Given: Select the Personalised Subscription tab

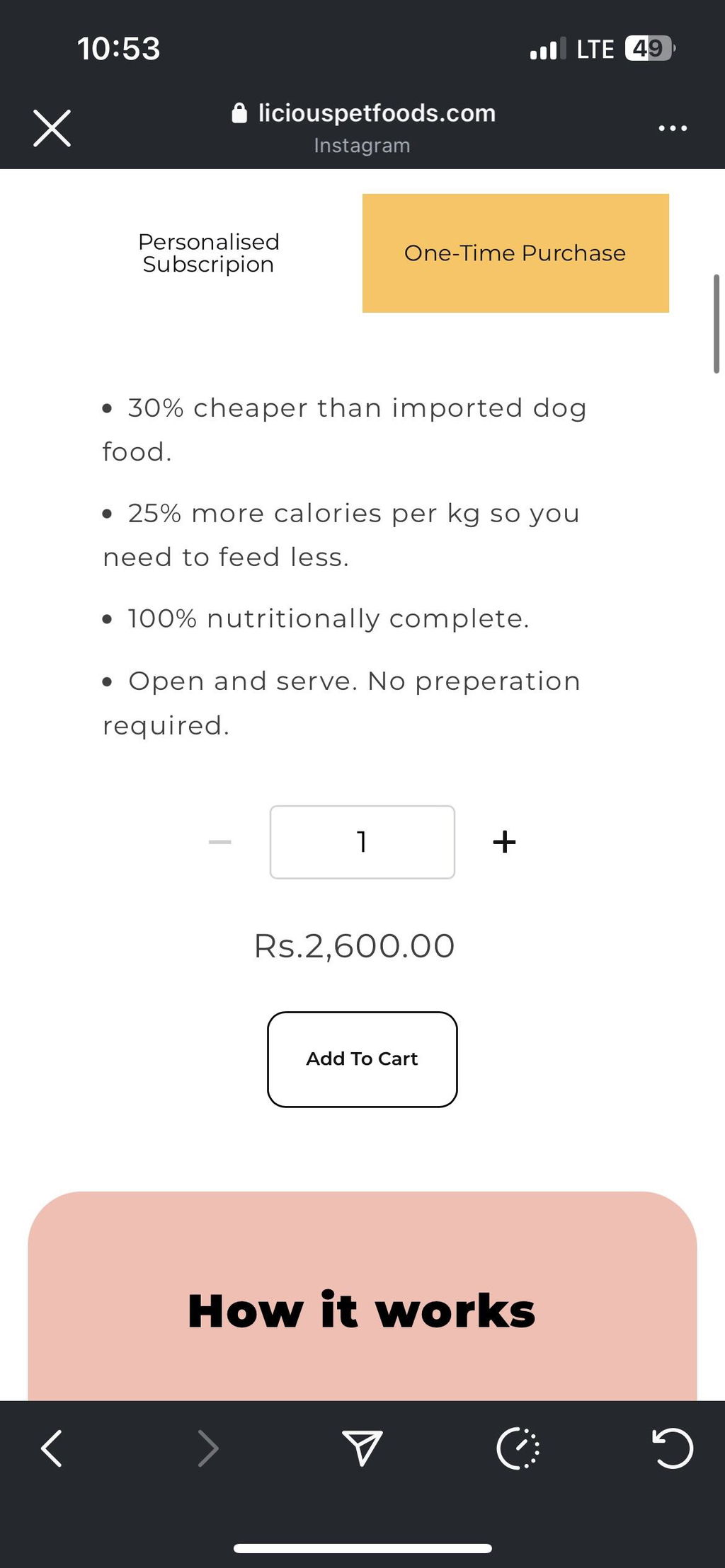Looking at the screenshot, I should coord(208,253).
